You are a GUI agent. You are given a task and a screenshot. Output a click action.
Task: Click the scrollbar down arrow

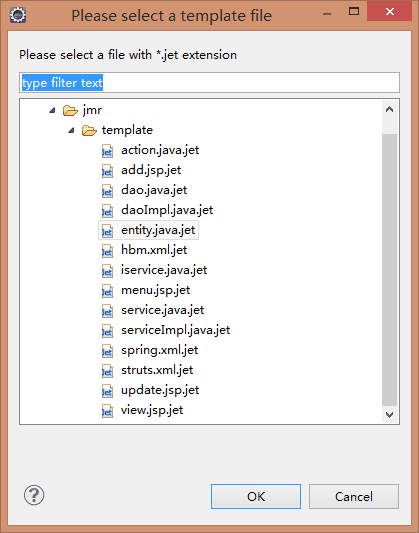(389, 414)
